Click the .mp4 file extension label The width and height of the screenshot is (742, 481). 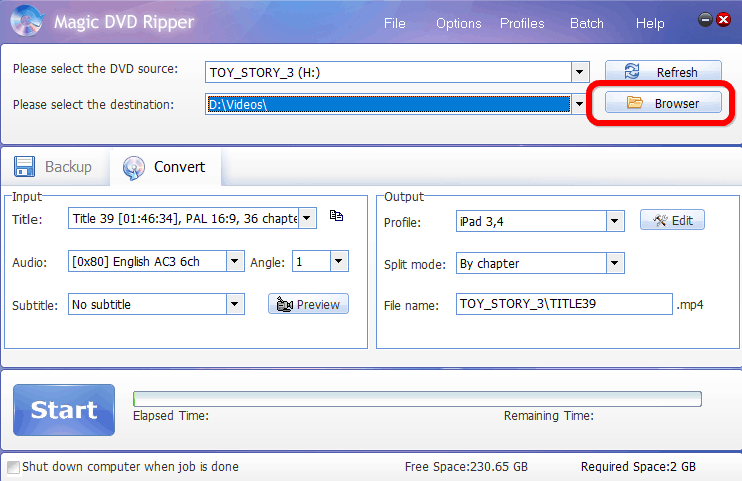coord(690,304)
